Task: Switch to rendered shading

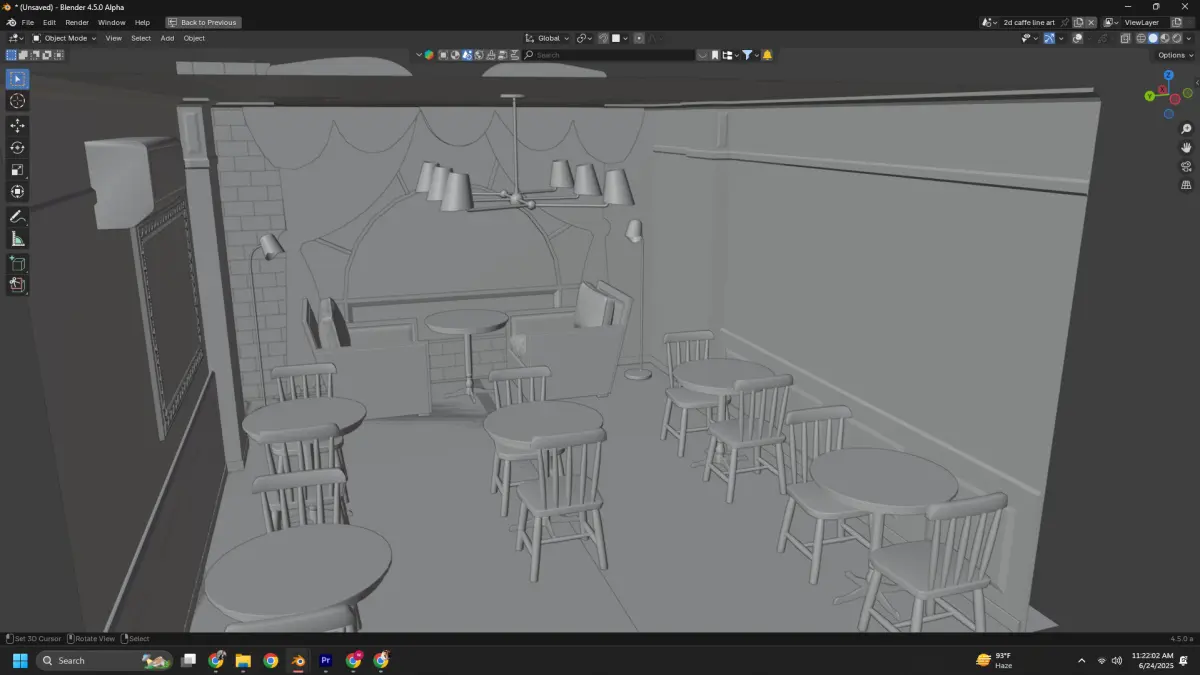Action: click(1177, 38)
